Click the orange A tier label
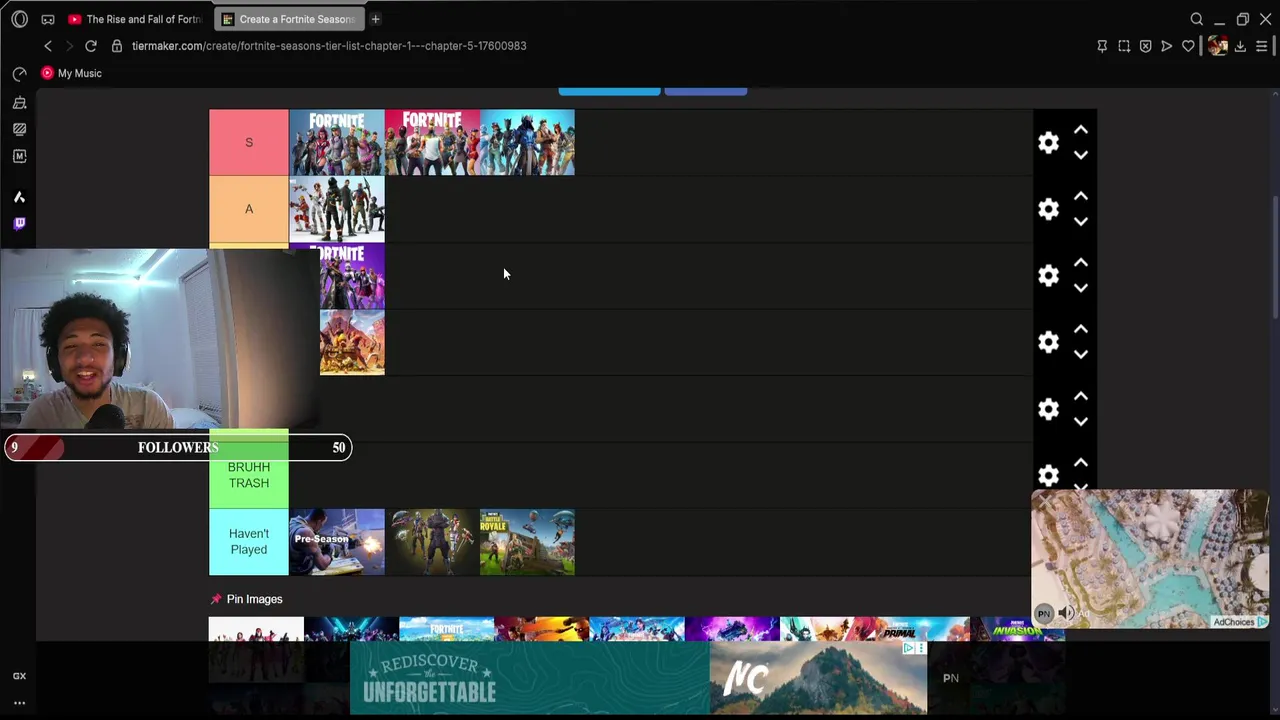 point(249,209)
